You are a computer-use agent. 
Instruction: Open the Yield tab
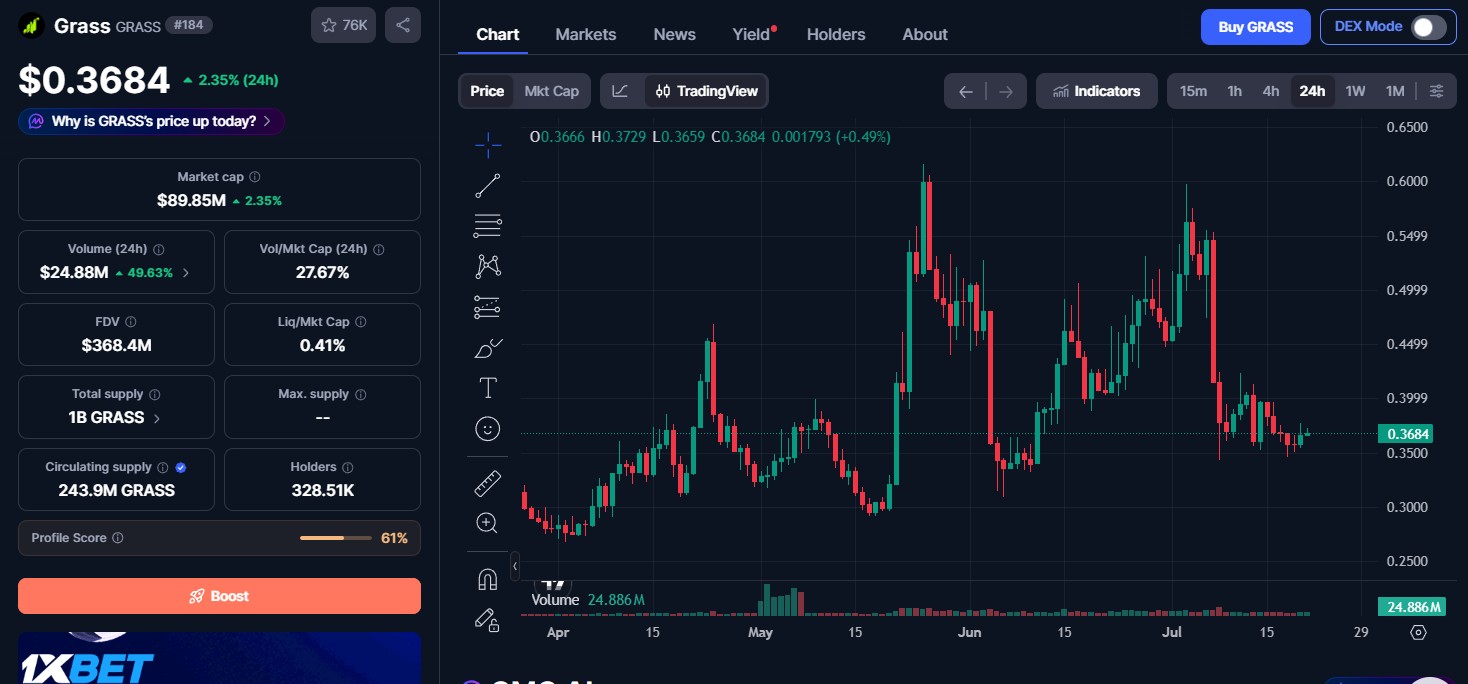[752, 34]
